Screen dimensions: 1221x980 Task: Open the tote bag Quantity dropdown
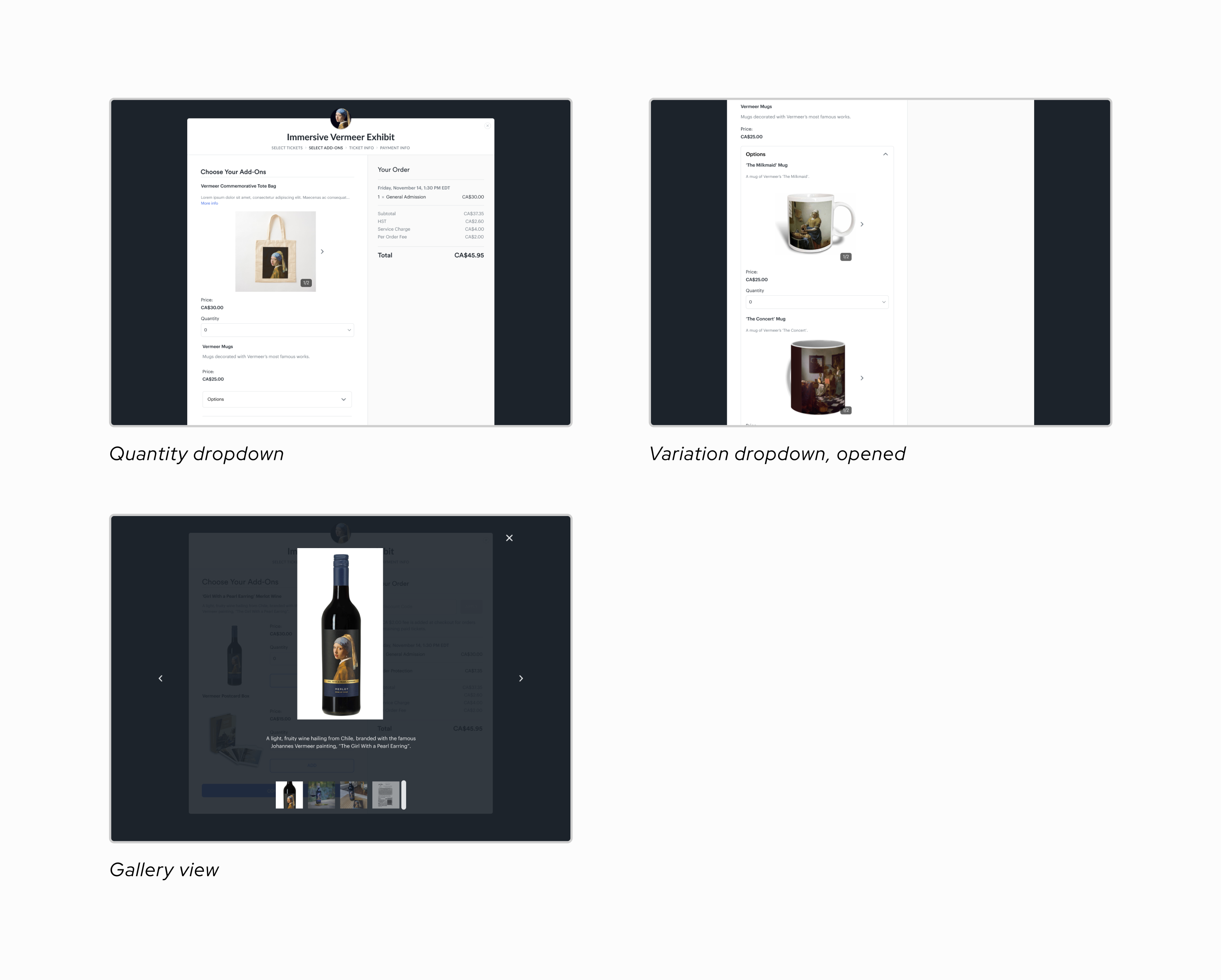pos(277,330)
